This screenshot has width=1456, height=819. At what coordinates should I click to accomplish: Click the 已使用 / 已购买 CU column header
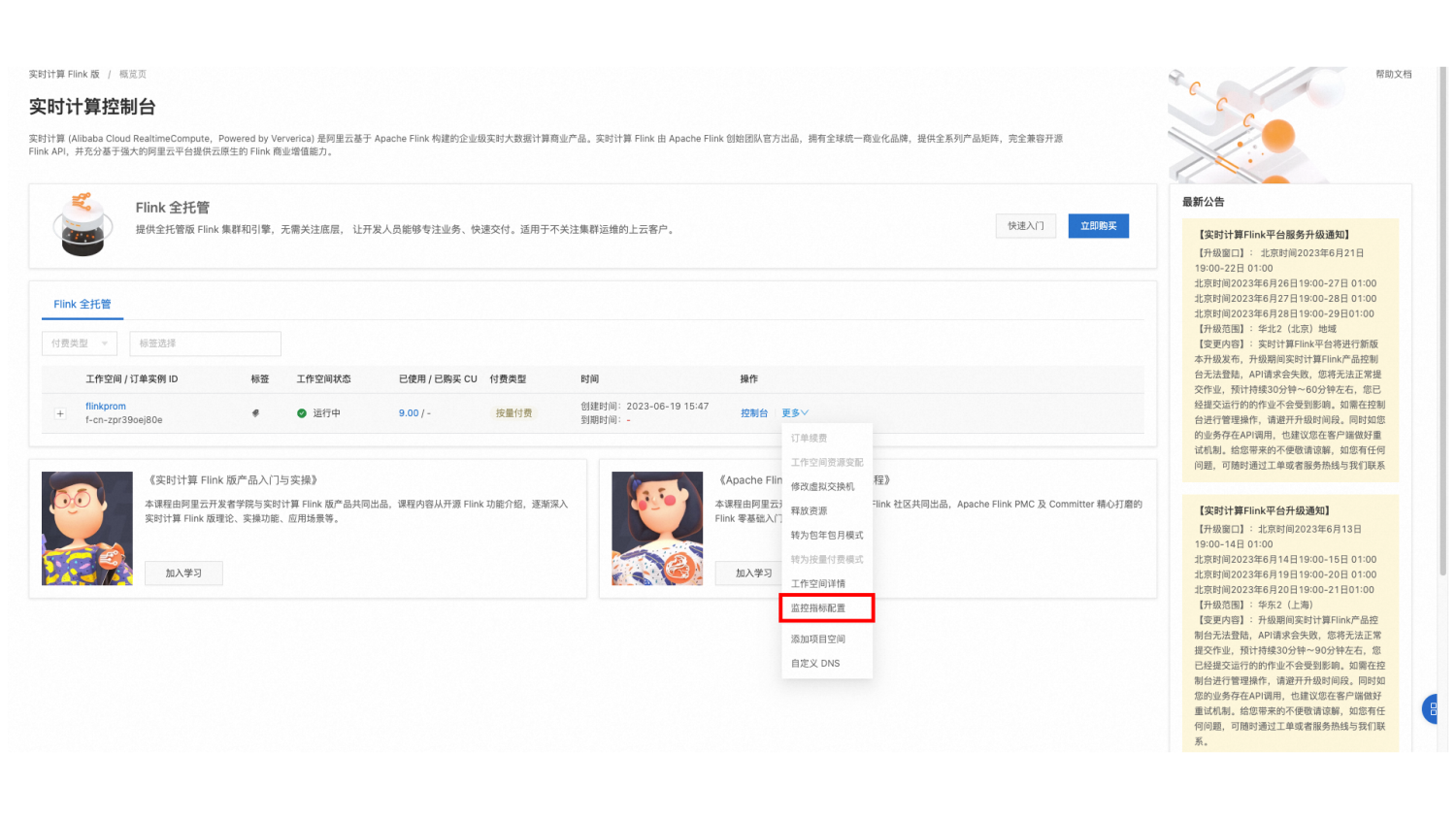(438, 379)
